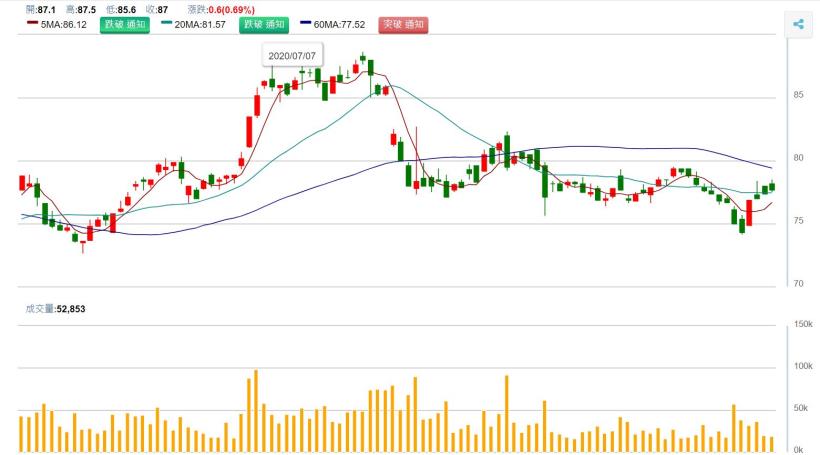Screen dimensions: 820x455
Task: Click the red 漲跌 0.6(0.69%) value
Action: point(229,9)
